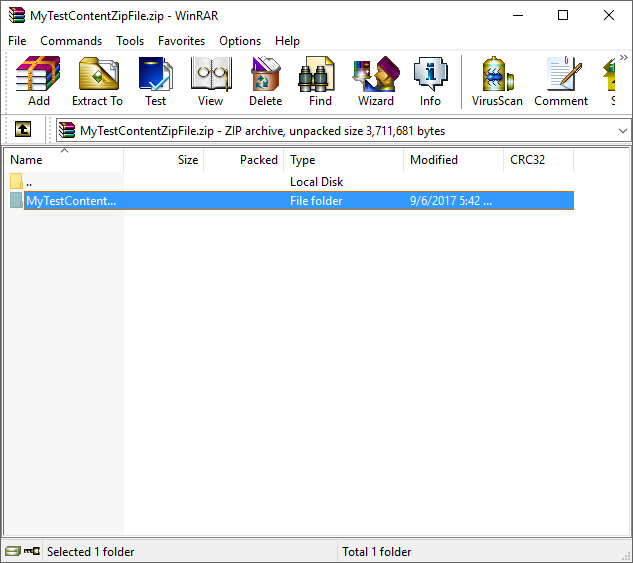The image size is (633, 563).
Task: Maximize the WinRAR window
Action: click(x=563, y=15)
